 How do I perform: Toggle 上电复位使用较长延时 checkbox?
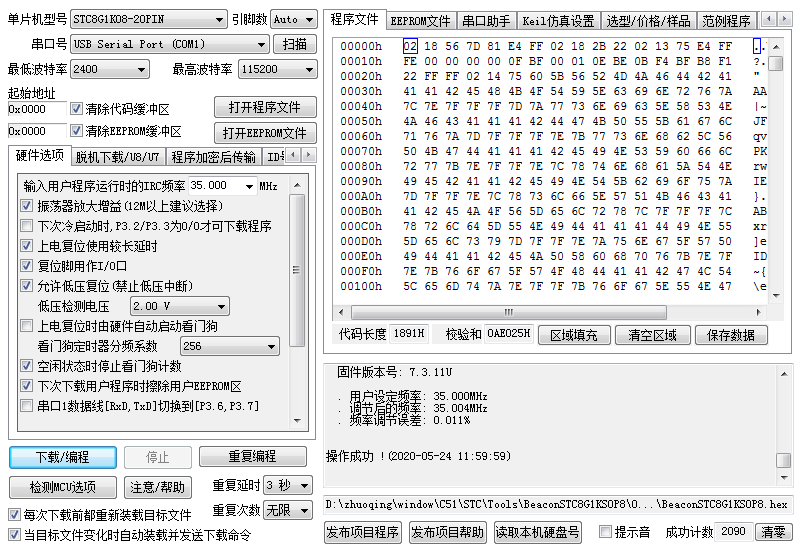coord(26,246)
